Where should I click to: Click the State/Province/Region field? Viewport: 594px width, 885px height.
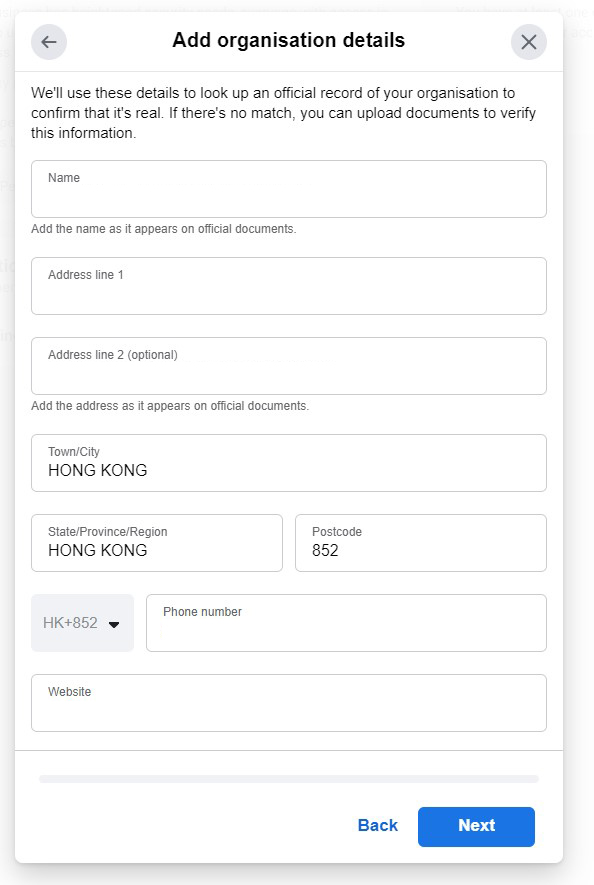pyautogui.click(x=157, y=543)
